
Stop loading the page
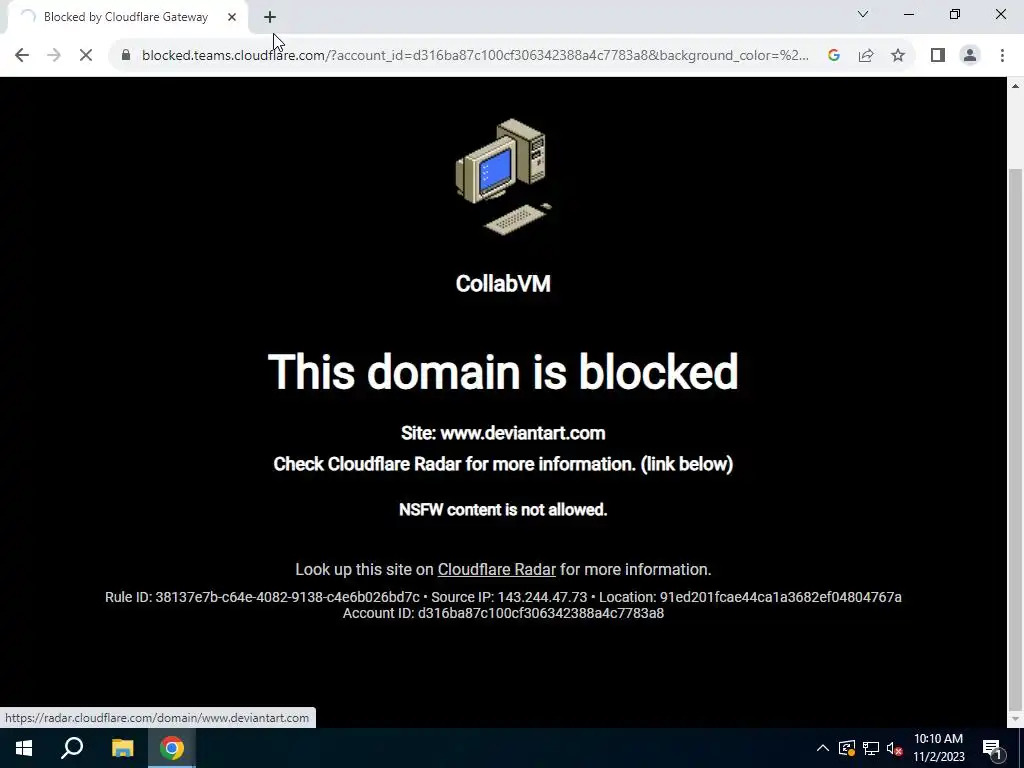[x=86, y=55]
